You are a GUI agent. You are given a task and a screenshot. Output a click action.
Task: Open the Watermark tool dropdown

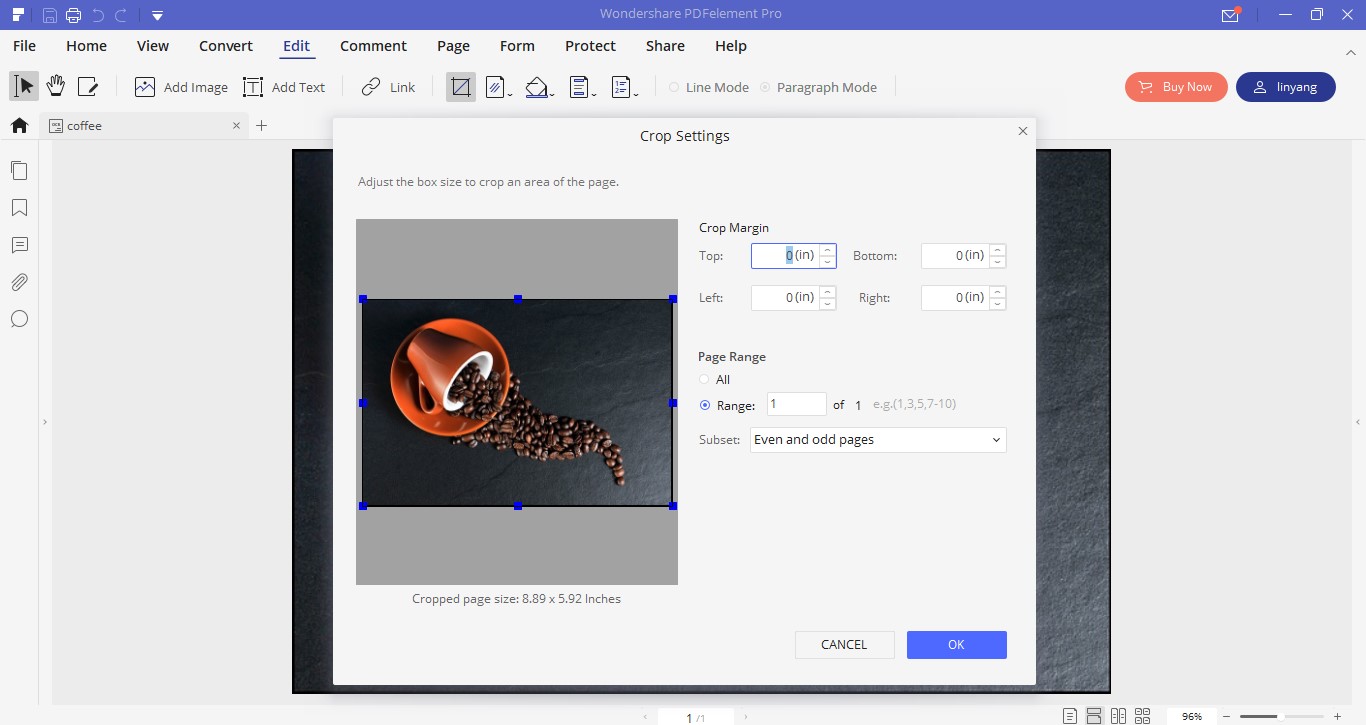point(498,87)
